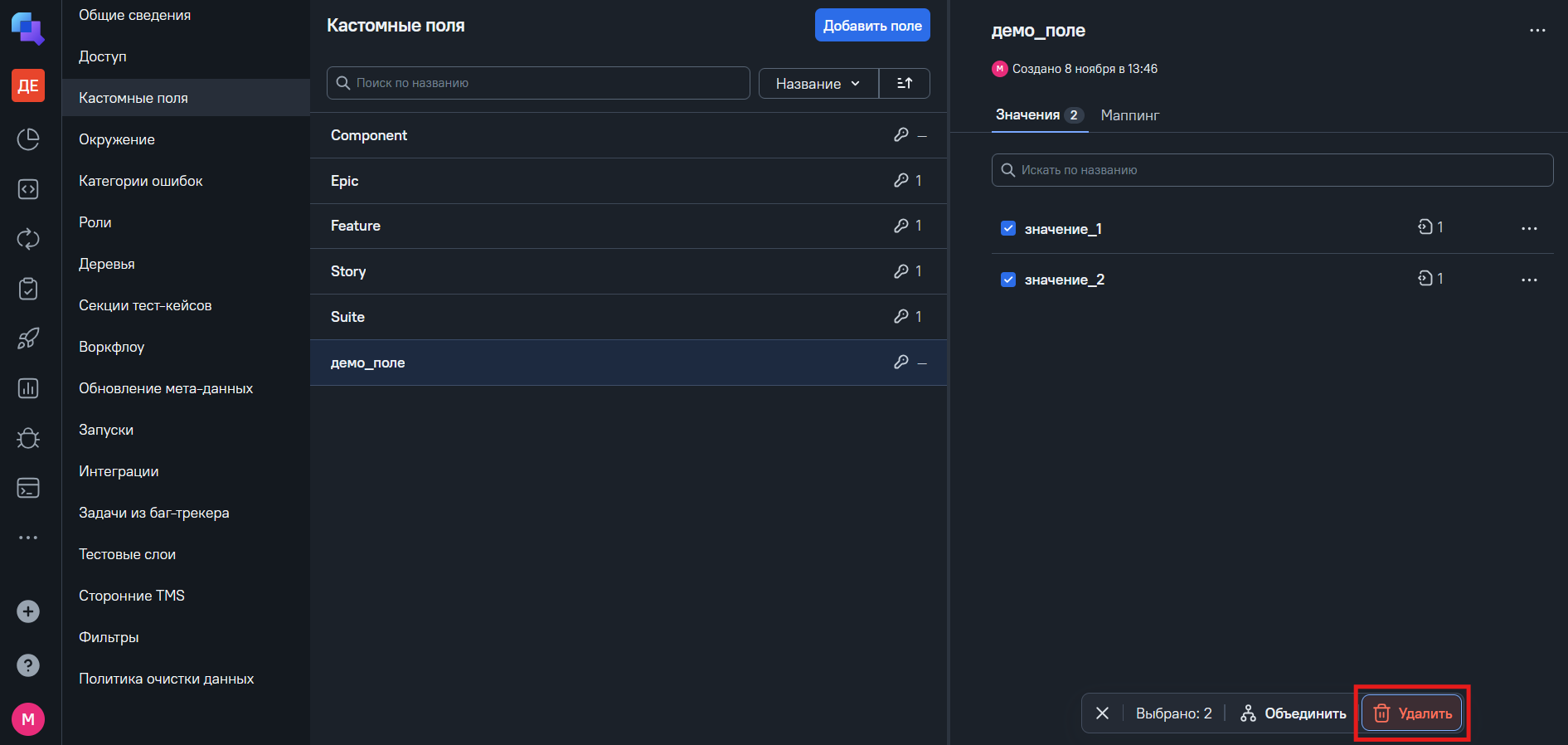The image size is (1568, 745).
Task: Click the key icon in Component row
Action: click(x=901, y=134)
